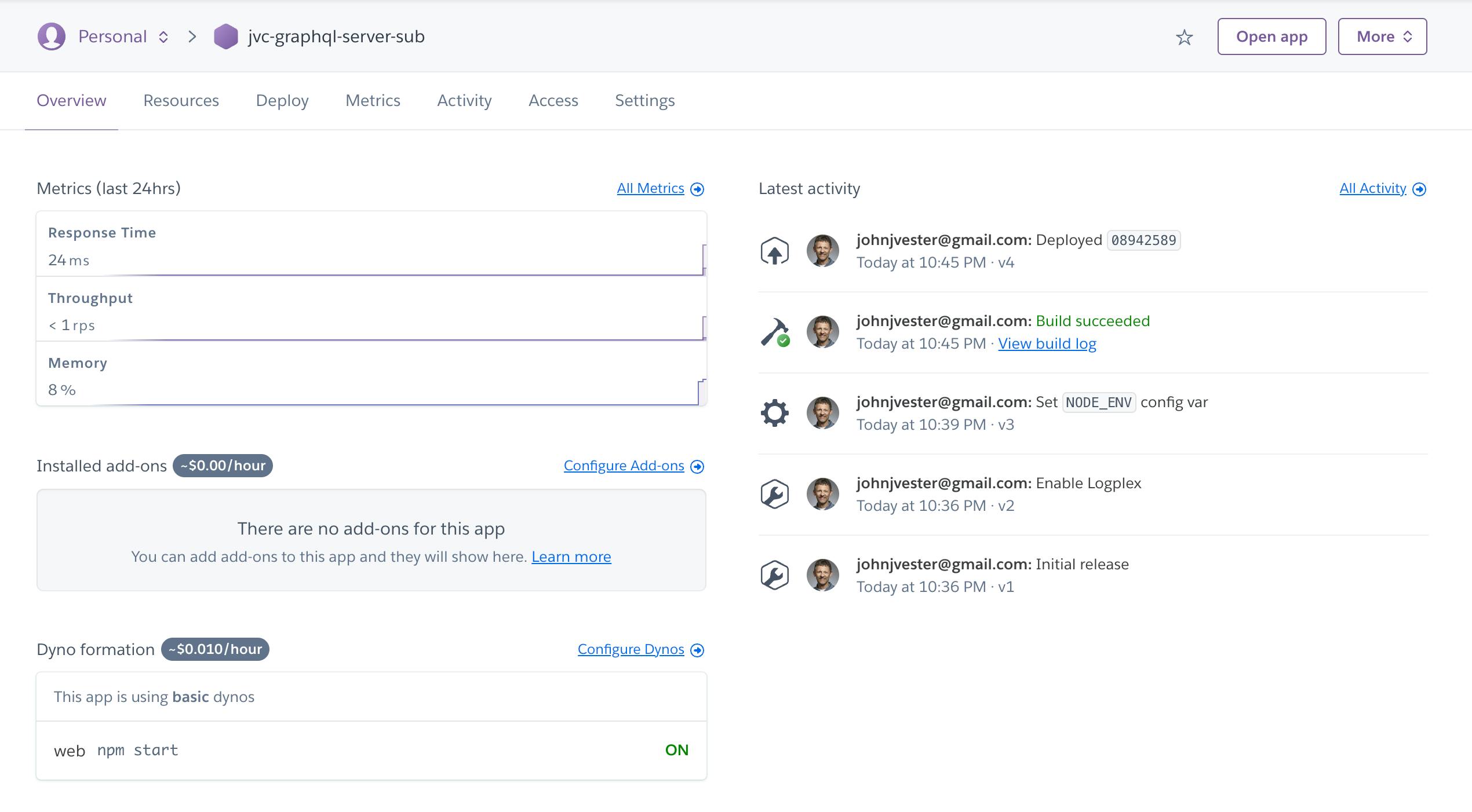Click the Personal account avatar icon
The width and height of the screenshot is (1472, 812).
(52, 36)
